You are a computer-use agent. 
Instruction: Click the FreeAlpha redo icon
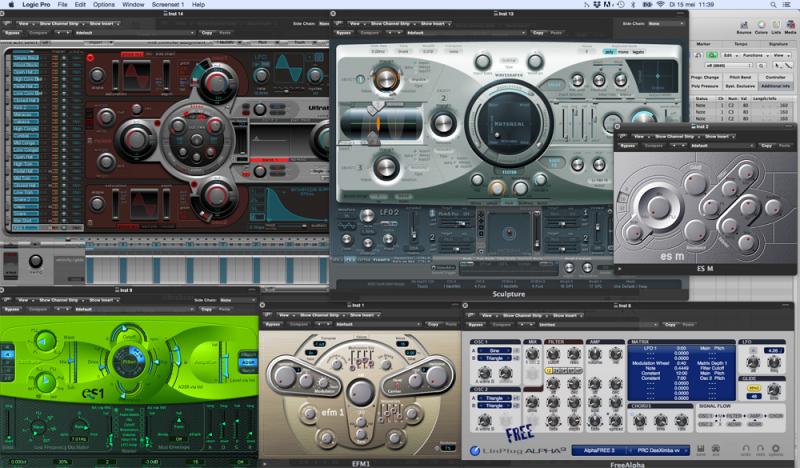tap(760, 450)
